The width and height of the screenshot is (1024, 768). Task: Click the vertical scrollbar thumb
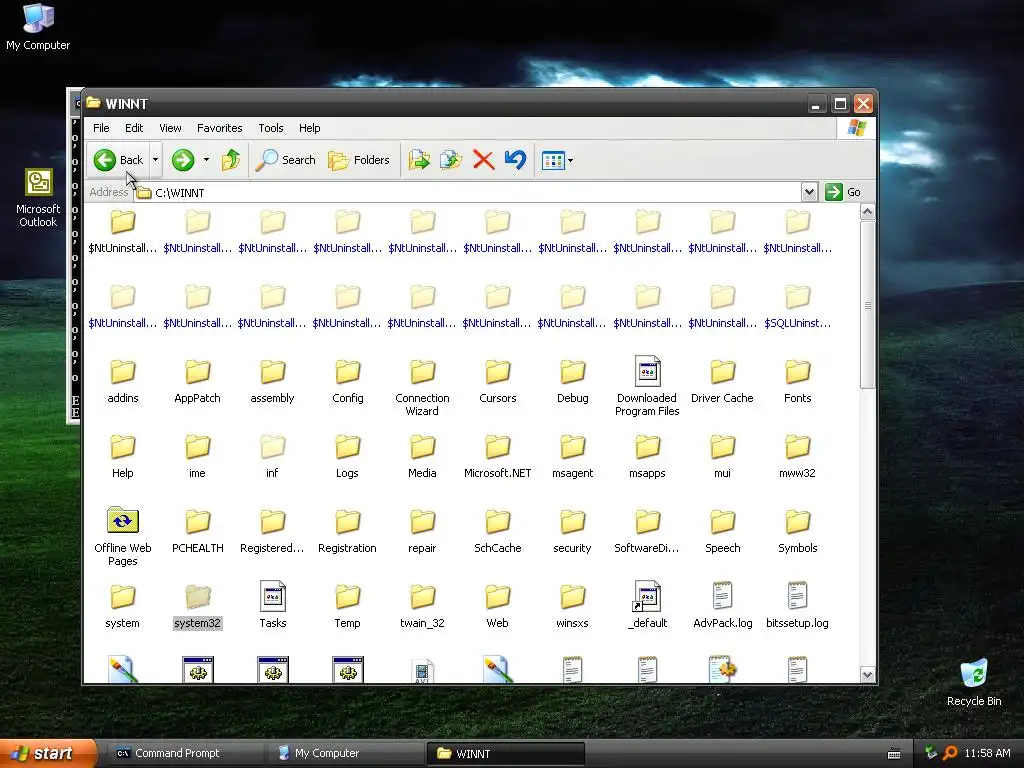(x=867, y=305)
